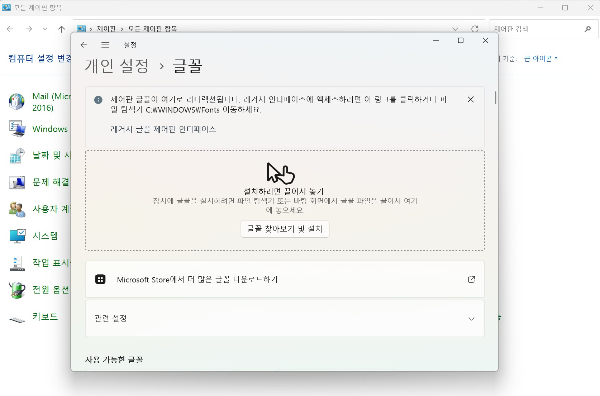600x396 pixels.
Task: Click the Microsoft Store icon
Action: pyautogui.click(x=100, y=279)
